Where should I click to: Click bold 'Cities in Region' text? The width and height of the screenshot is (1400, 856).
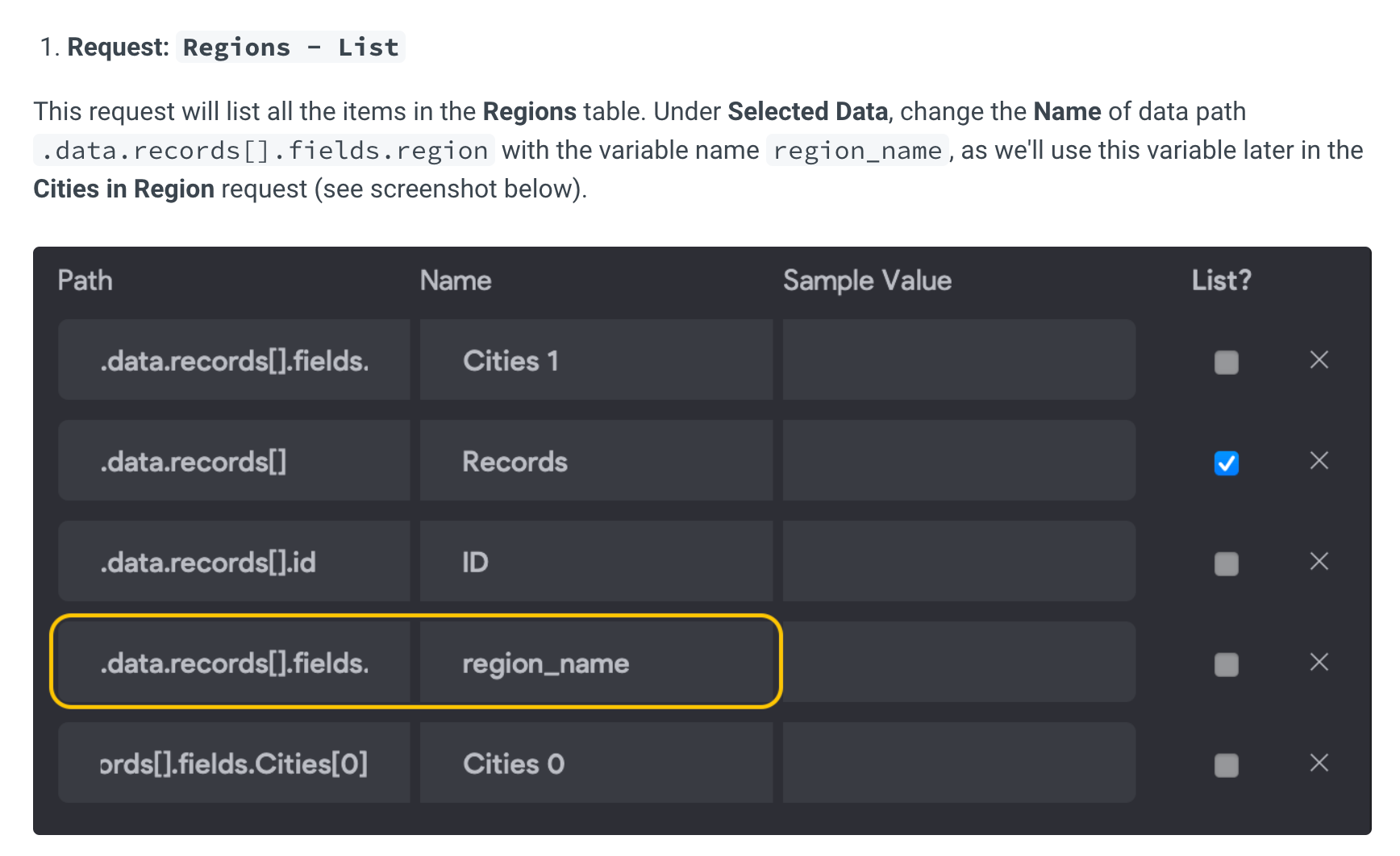coord(124,189)
